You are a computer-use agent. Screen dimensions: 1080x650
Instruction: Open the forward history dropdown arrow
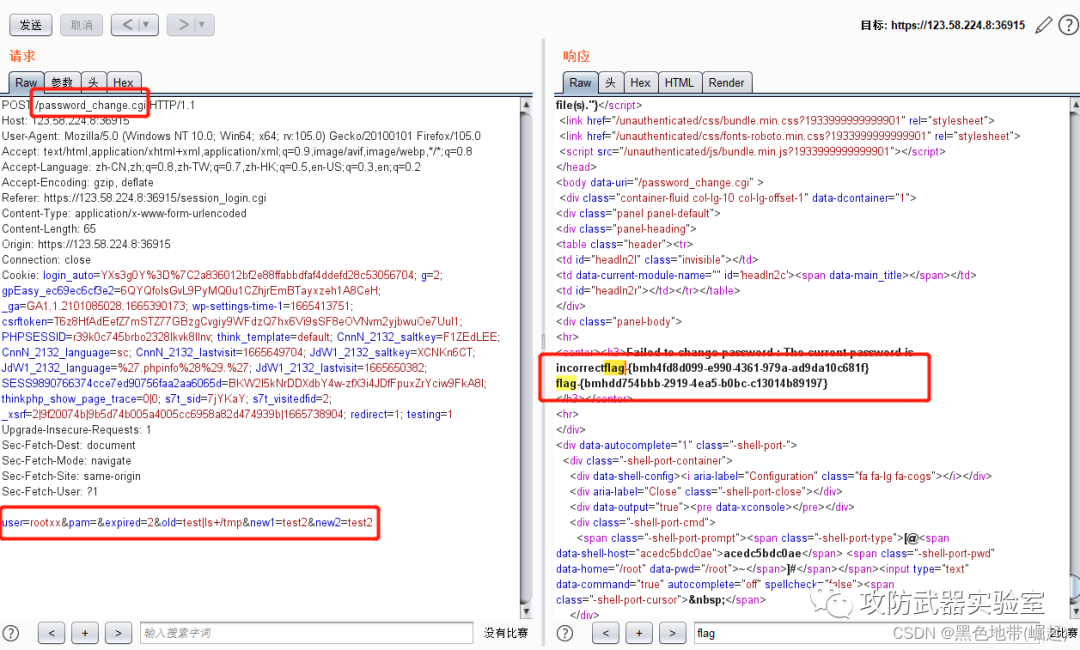(202, 25)
